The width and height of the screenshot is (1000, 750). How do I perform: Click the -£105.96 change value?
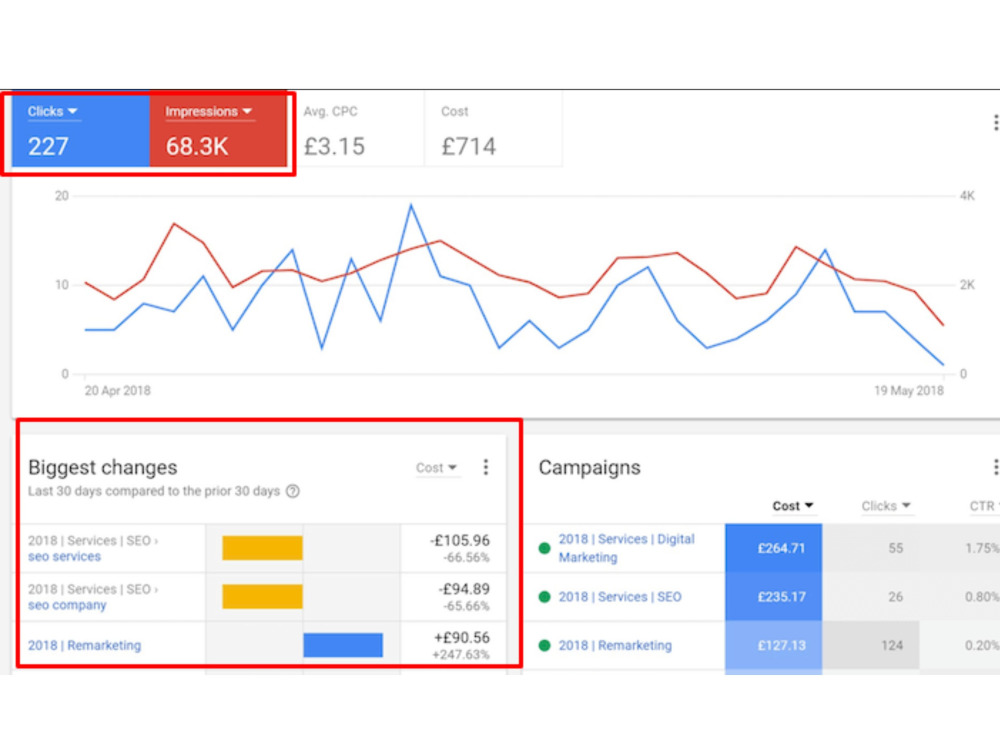pos(459,540)
